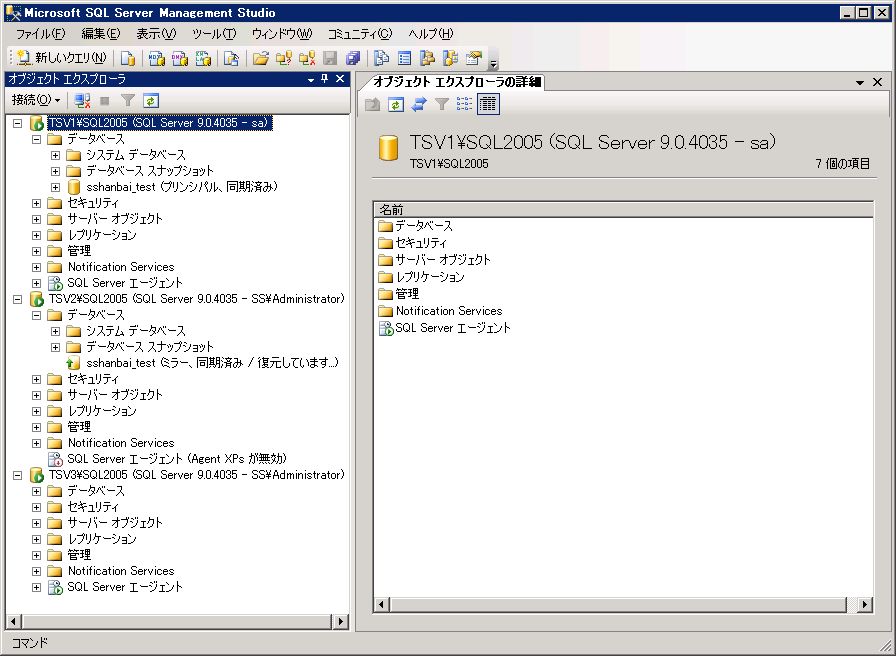Select TSV3¥SQL2005 server in tree

pos(196,475)
